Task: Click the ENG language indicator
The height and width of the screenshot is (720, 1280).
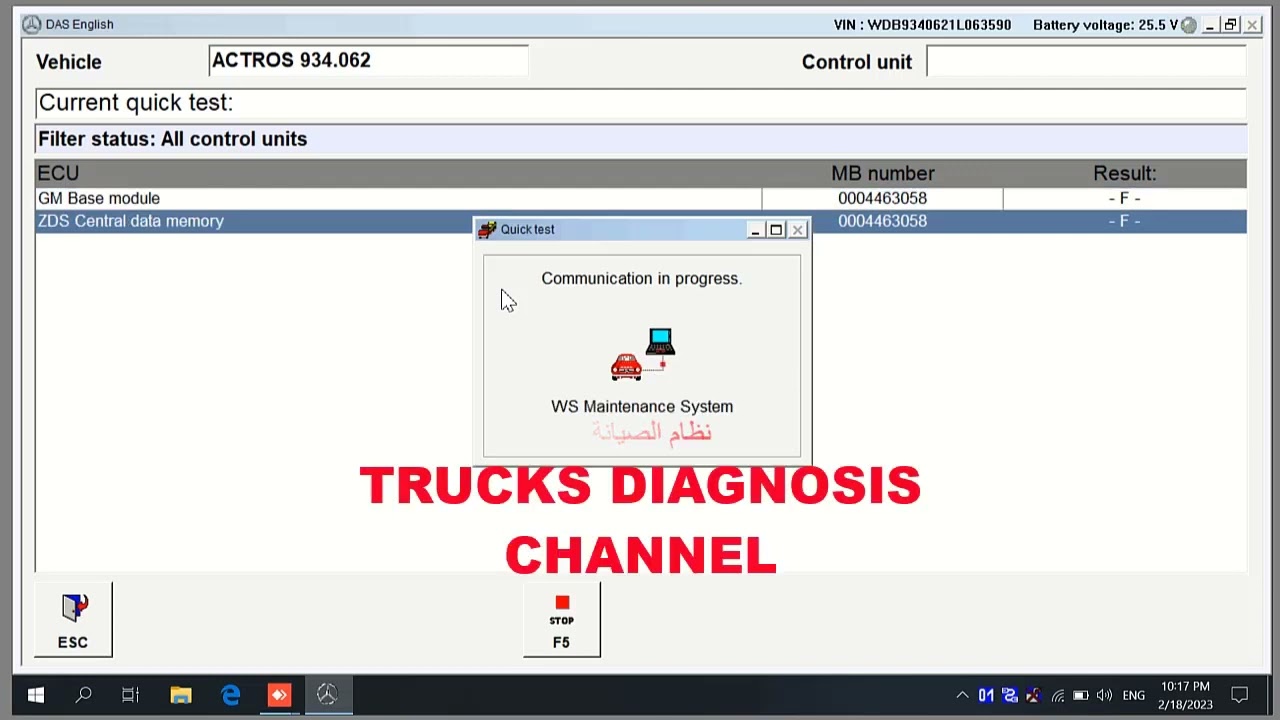Action: coord(1134,695)
